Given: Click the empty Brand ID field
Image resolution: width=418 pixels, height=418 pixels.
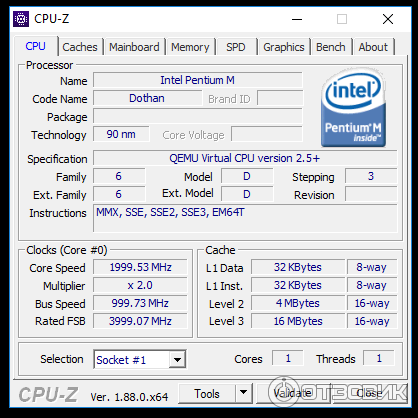Looking at the screenshot, I should [280, 98].
